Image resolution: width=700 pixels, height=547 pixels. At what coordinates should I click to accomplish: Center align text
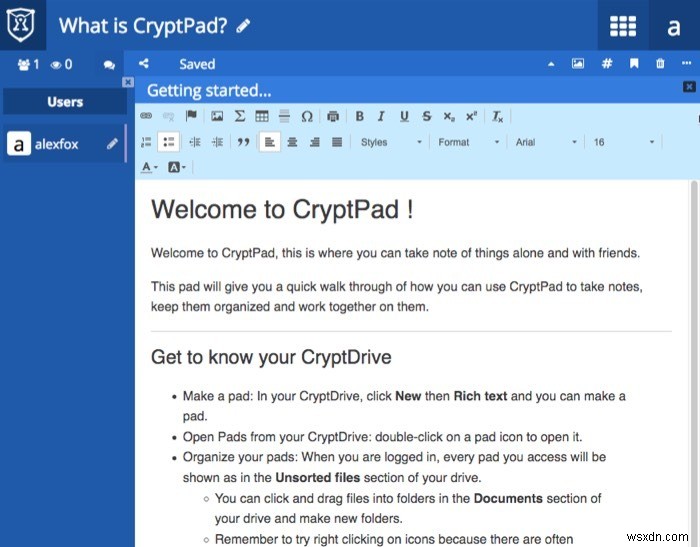coord(292,142)
